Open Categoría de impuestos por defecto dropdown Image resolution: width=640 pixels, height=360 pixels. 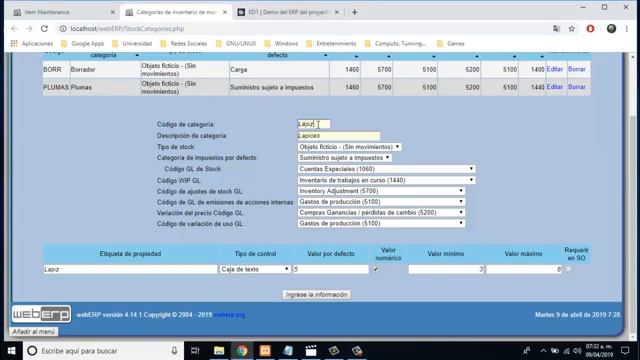pos(344,158)
